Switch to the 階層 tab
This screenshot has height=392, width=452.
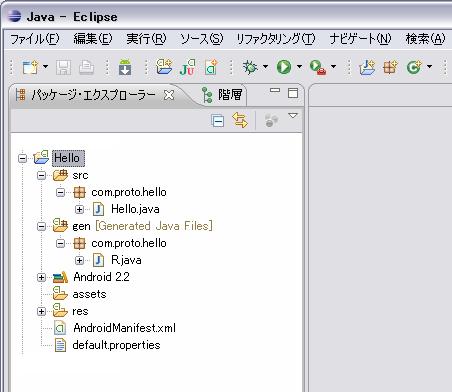pyautogui.click(x=222, y=95)
